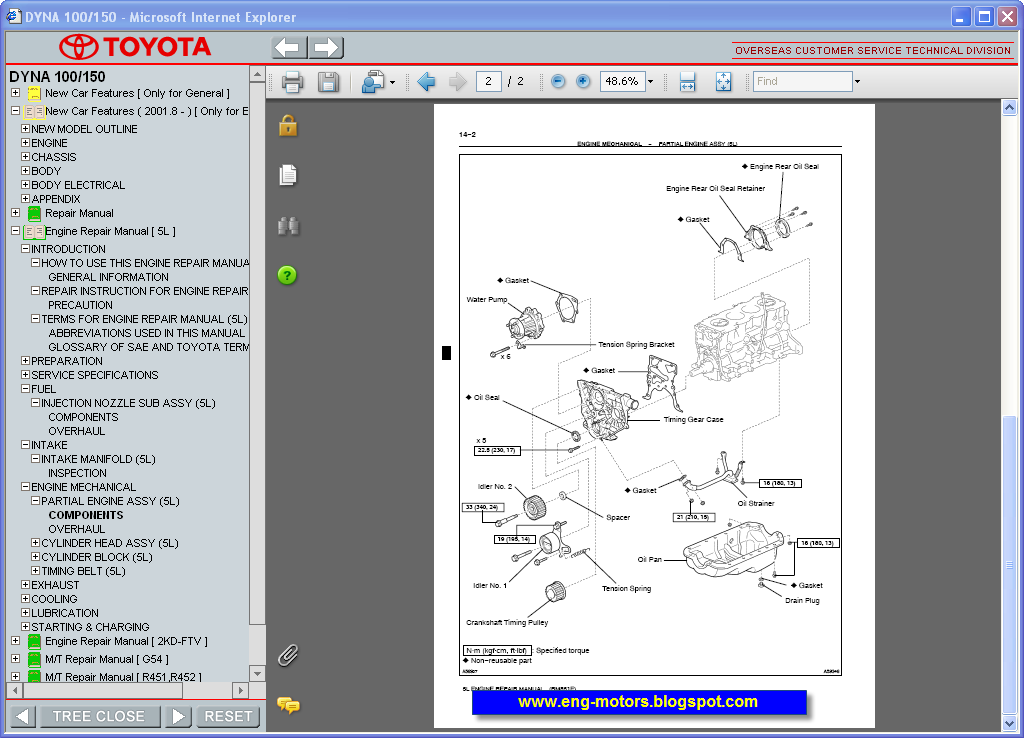1024x738 pixels.
Task: Open GENERAL INFORMATION tree entry
Action: tap(108, 278)
